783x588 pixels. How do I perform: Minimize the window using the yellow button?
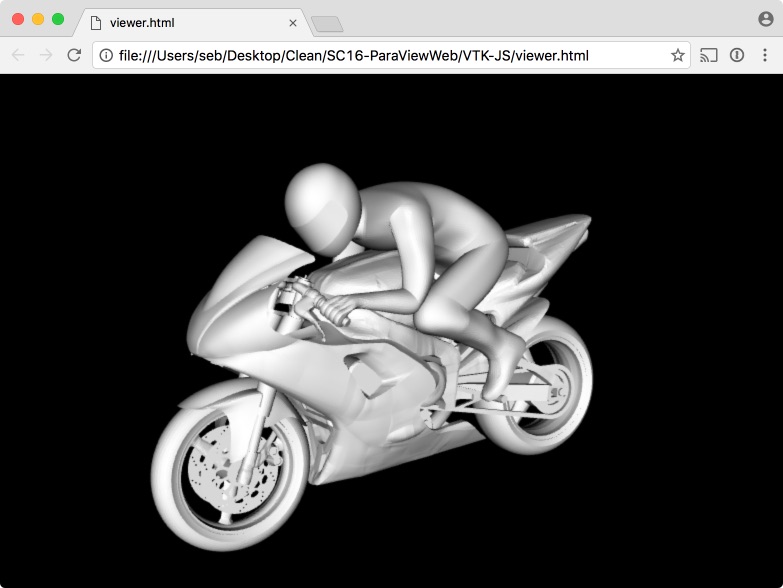[x=38, y=19]
